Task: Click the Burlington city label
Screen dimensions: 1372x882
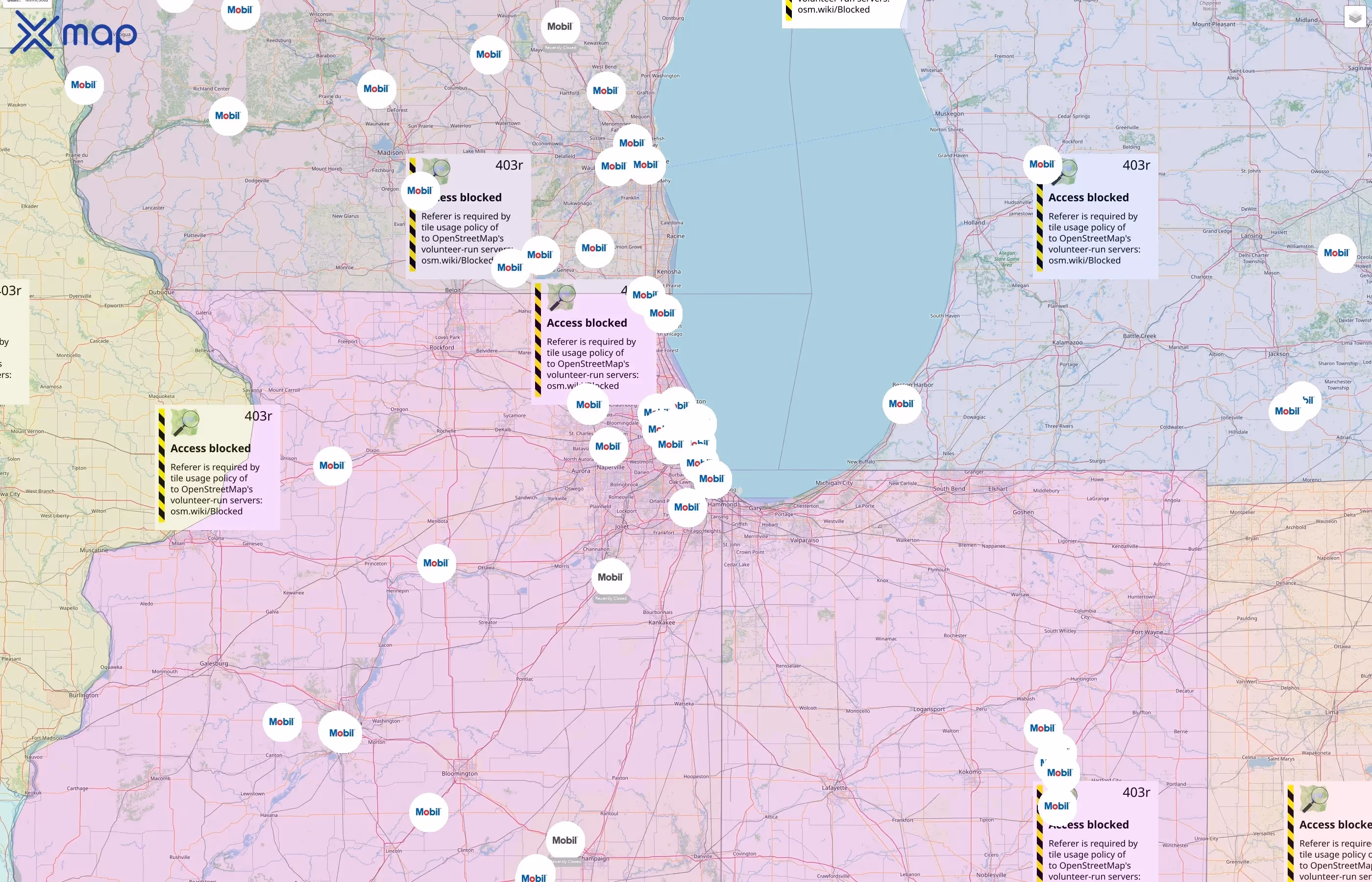Action: pyautogui.click(x=84, y=695)
